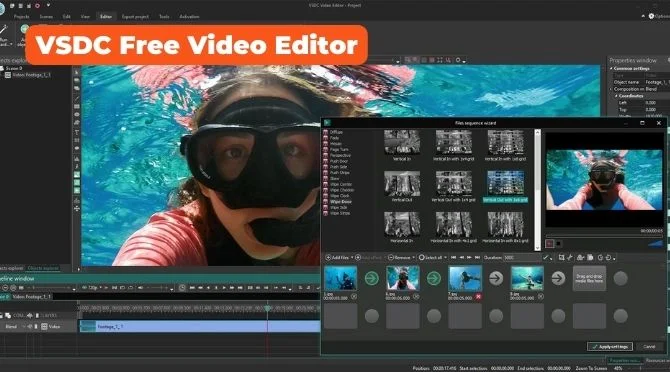Screen dimensions: 670x372
Task: Open the Add files dropdown arrow
Action: [352, 258]
